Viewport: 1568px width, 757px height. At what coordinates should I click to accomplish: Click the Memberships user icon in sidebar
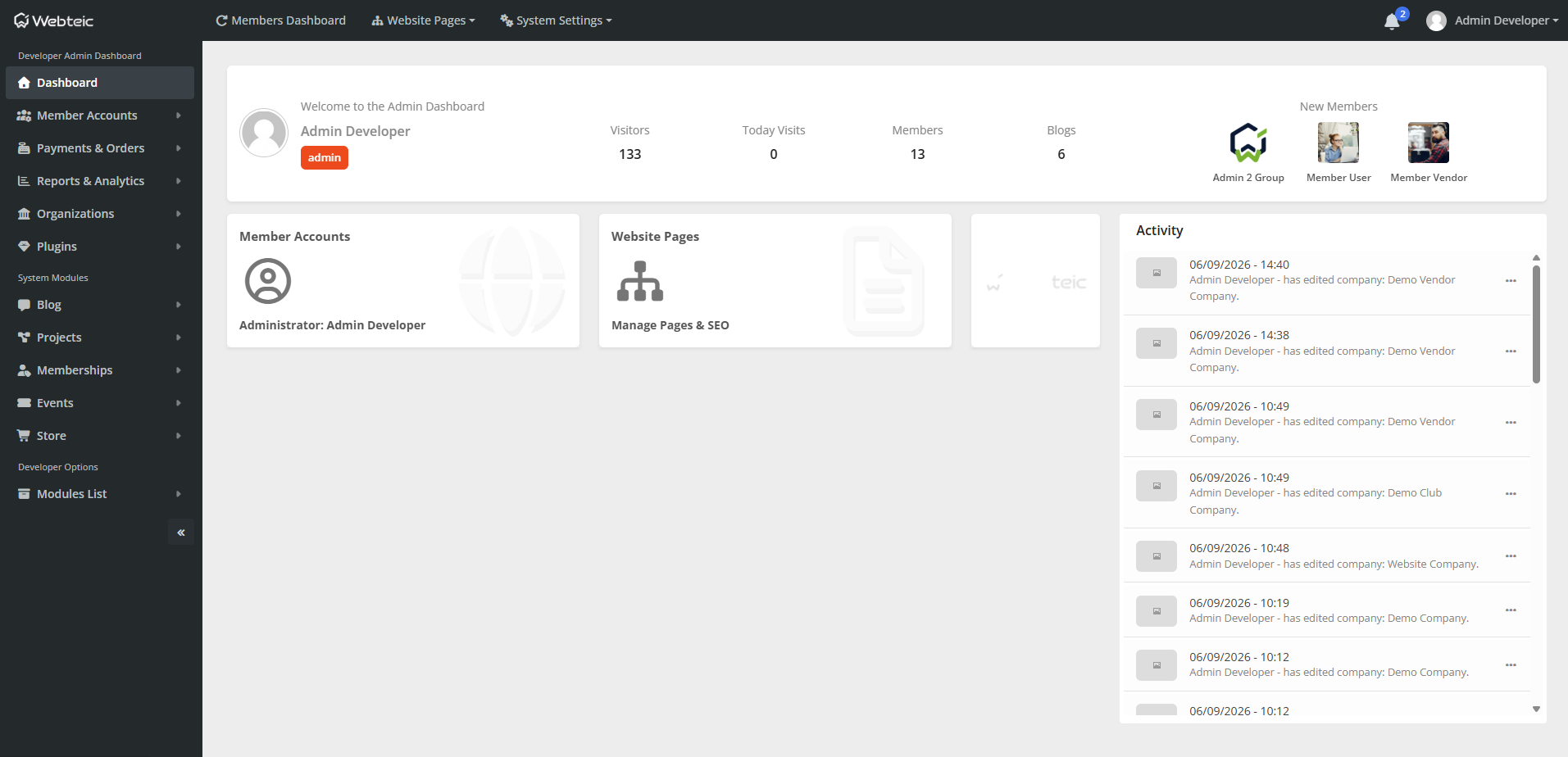(24, 370)
